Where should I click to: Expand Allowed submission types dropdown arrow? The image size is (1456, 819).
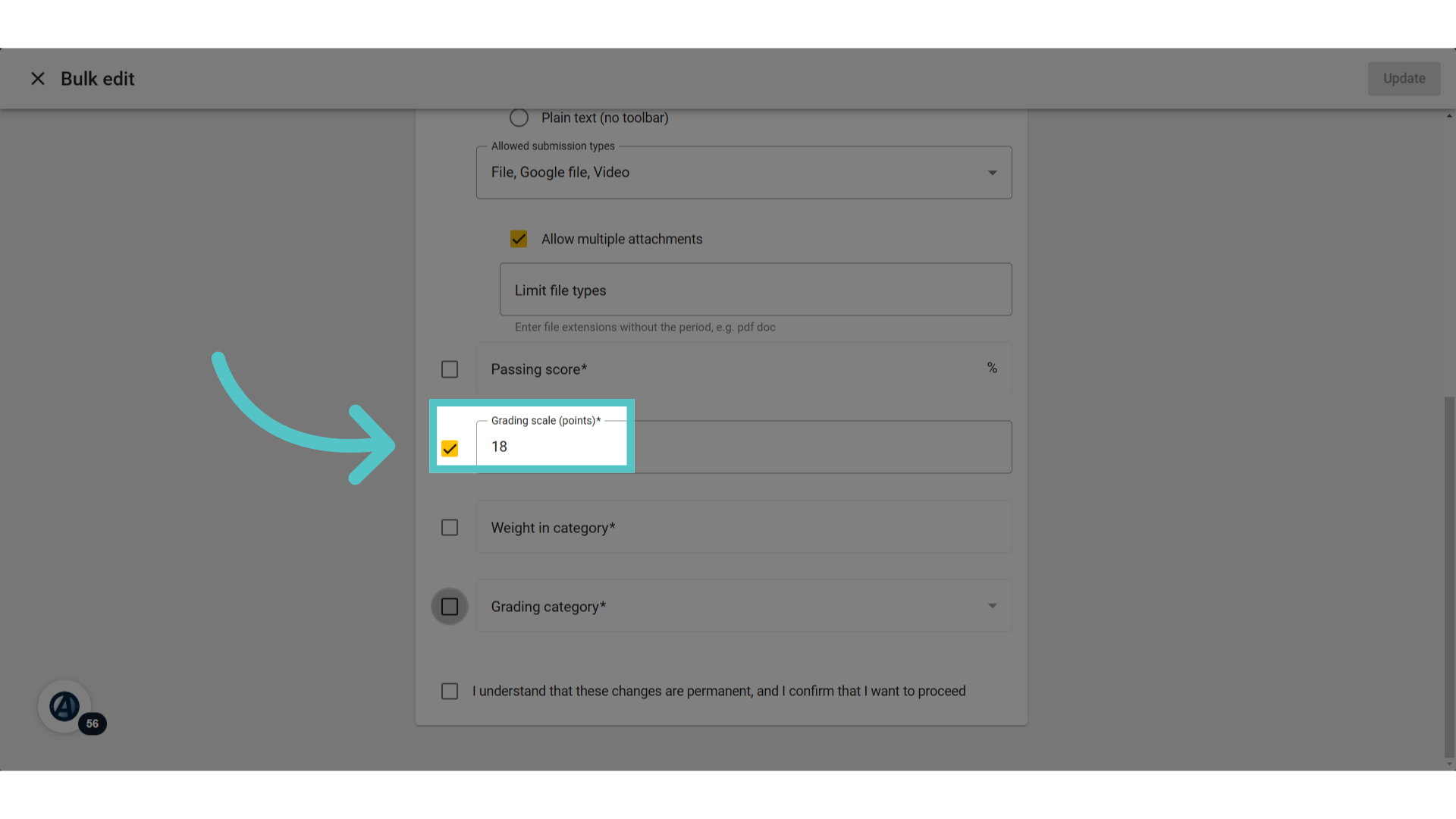(x=992, y=173)
